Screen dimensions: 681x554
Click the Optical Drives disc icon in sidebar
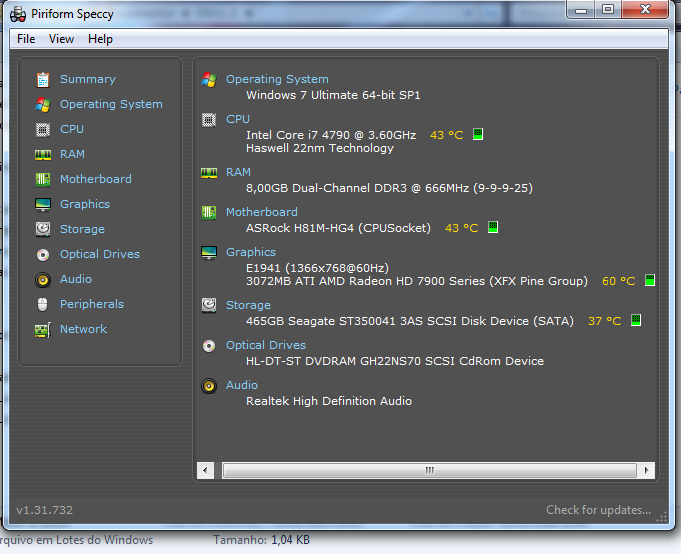[43, 254]
